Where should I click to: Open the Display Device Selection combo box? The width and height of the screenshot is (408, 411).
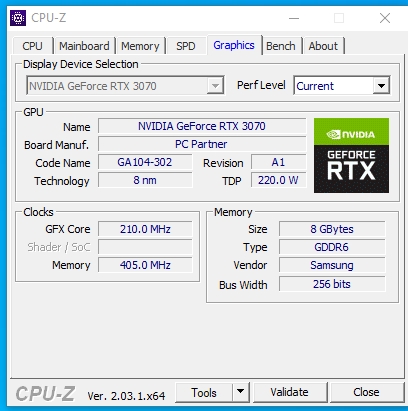point(125,86)
